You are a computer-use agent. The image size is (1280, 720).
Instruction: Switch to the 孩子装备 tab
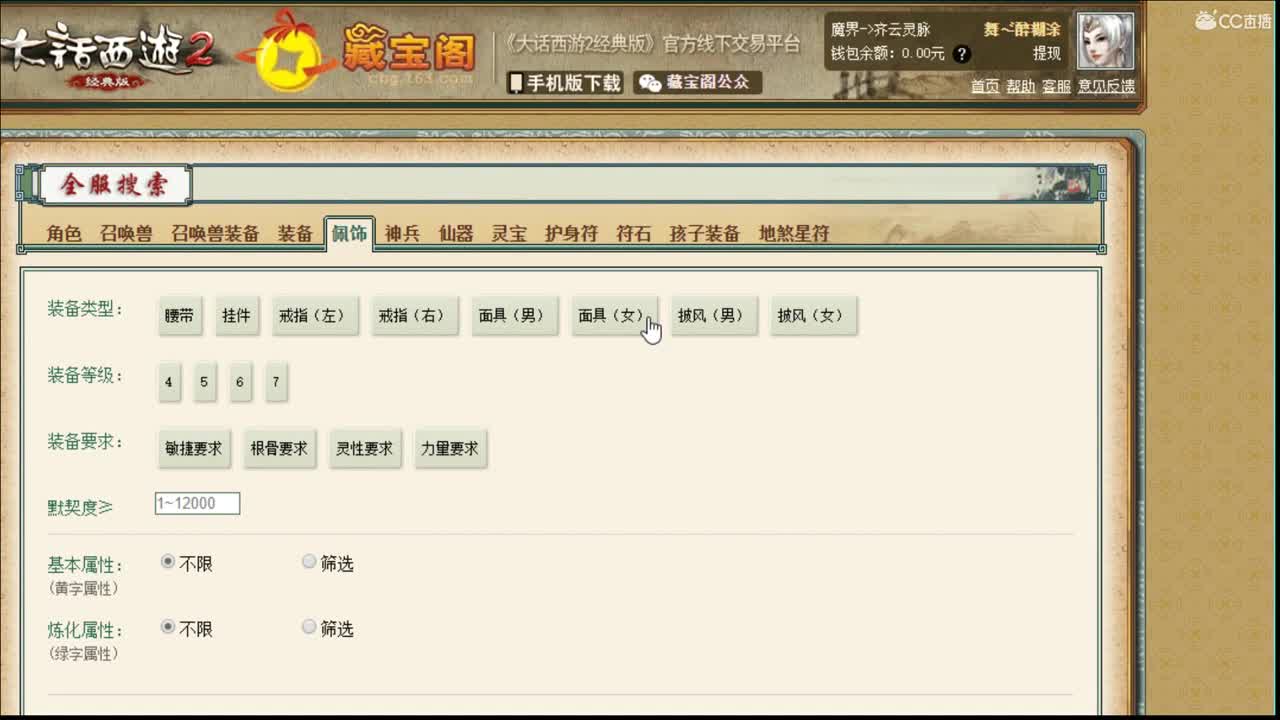click(x=705, y=234)
